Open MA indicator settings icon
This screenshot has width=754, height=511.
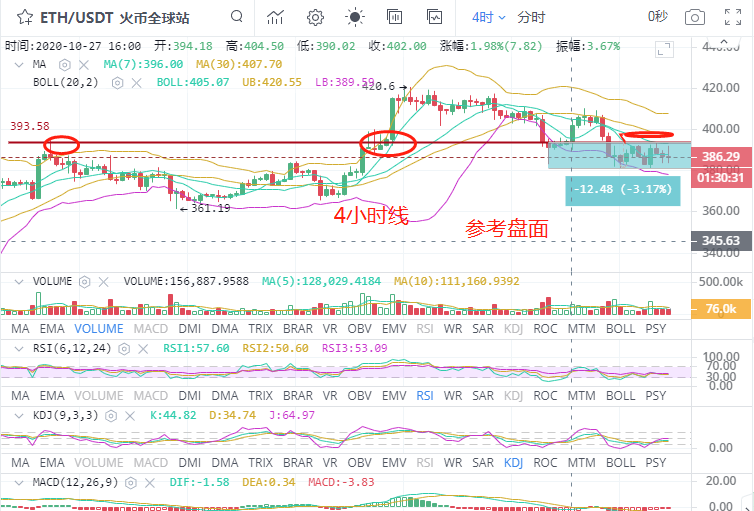point(64,64)
